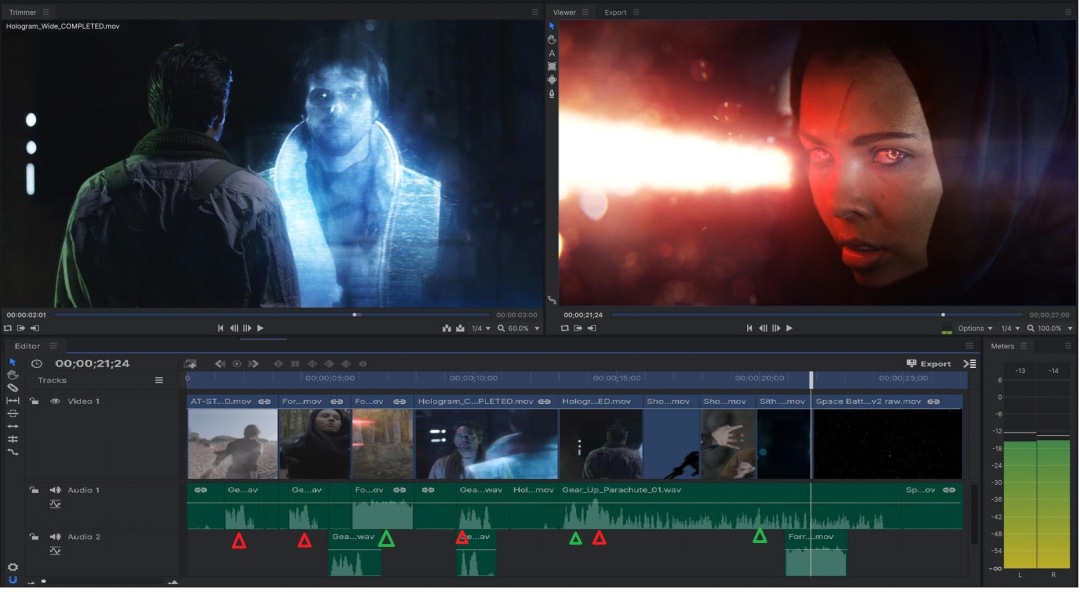Select the Slip tool in Editor
The width and height of the screenshot is (1080, 606).
click(12, 400)
